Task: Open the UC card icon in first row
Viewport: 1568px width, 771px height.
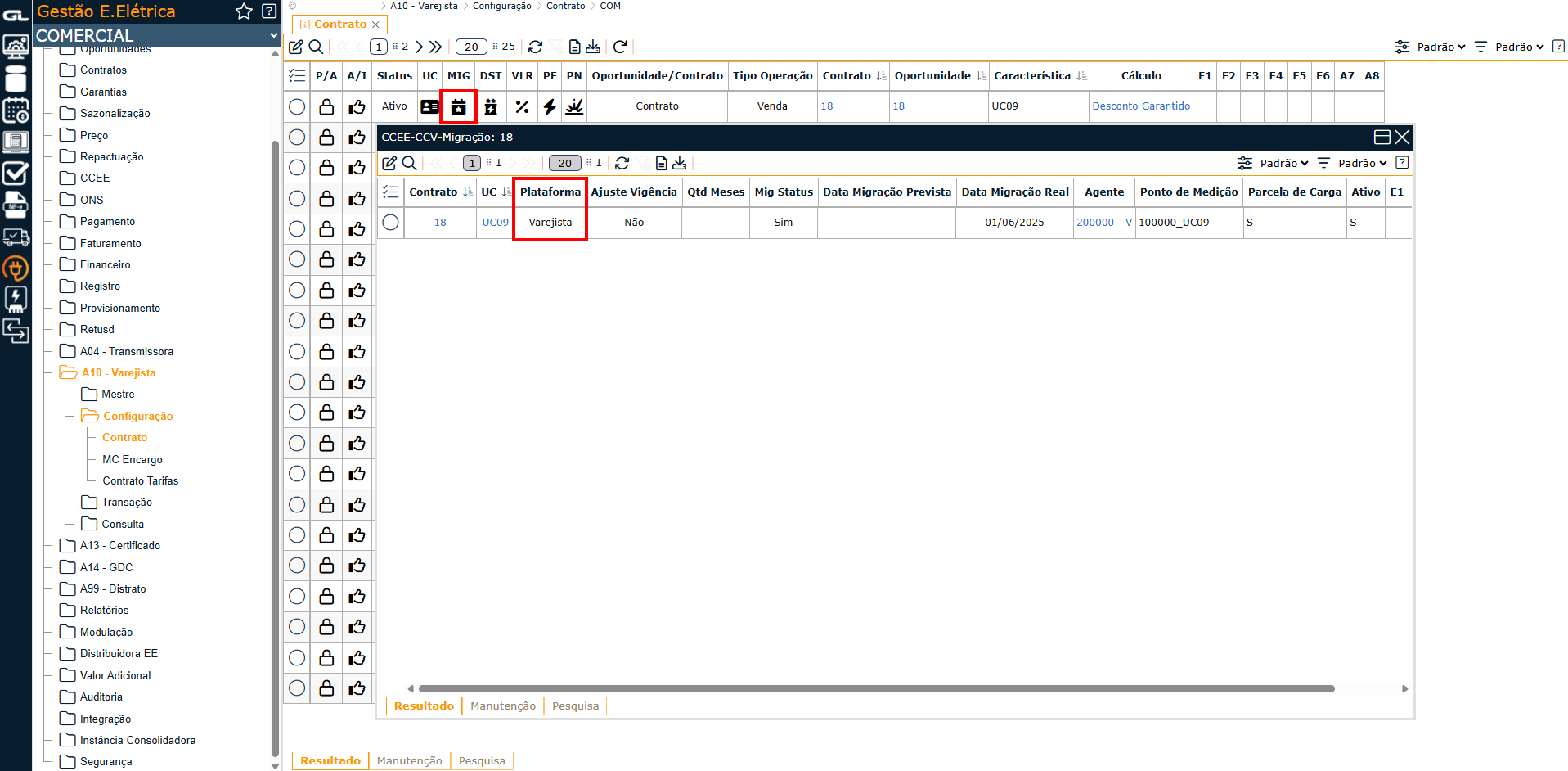Action: coord(429,106)
